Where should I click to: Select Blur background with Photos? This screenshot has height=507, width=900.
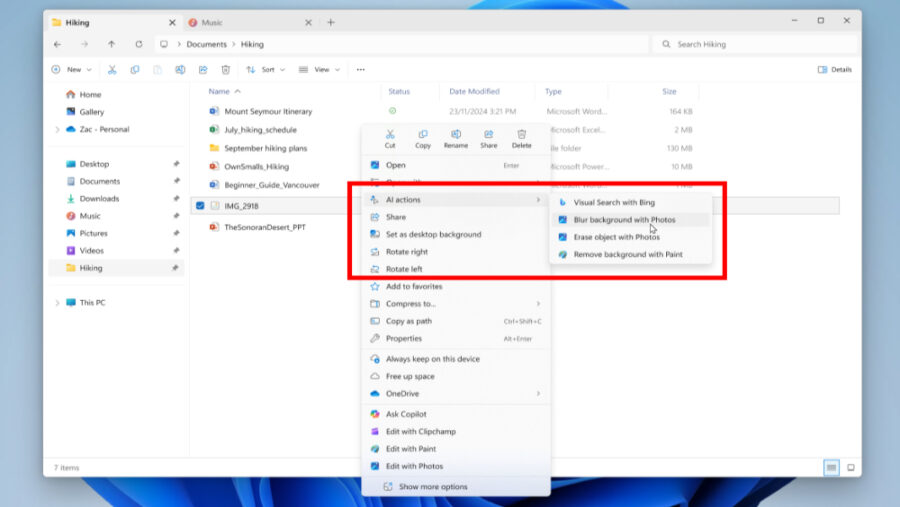tap(630, 219)
